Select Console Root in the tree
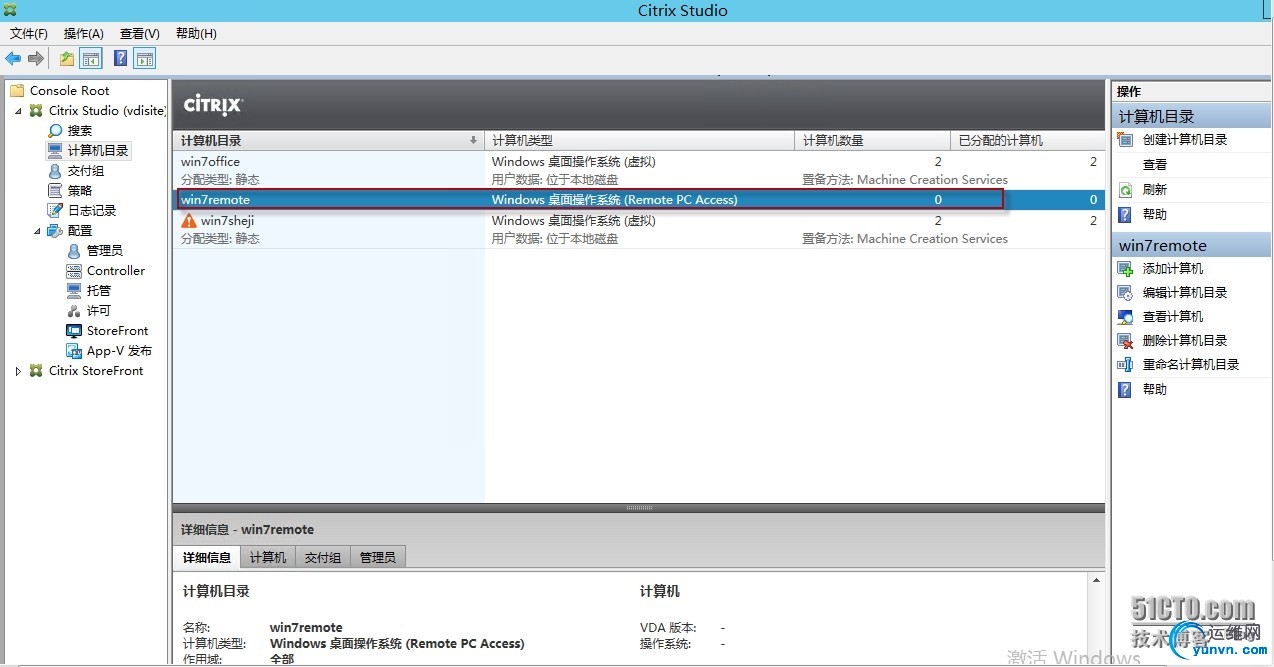Viewport: 1274px width, 667px height. [x=69, y=91]
